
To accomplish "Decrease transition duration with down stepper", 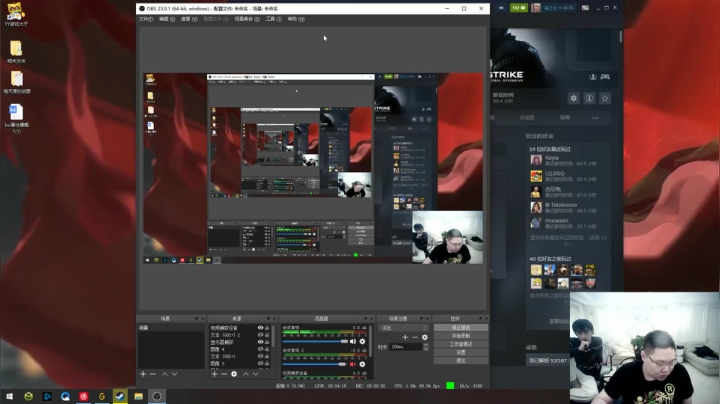I will point(425,349).
